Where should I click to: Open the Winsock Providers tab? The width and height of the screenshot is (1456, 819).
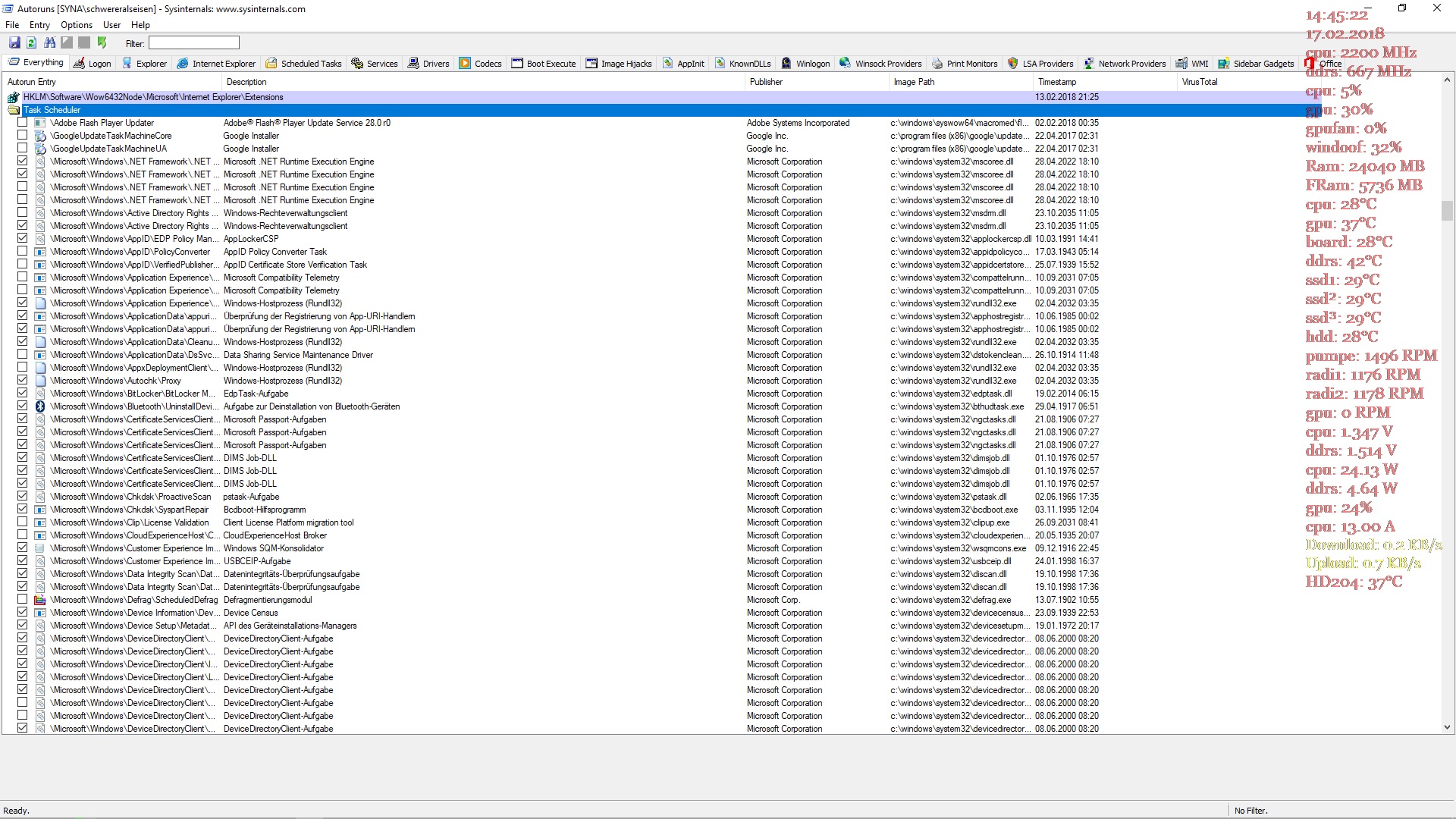[x=880, y=64]
